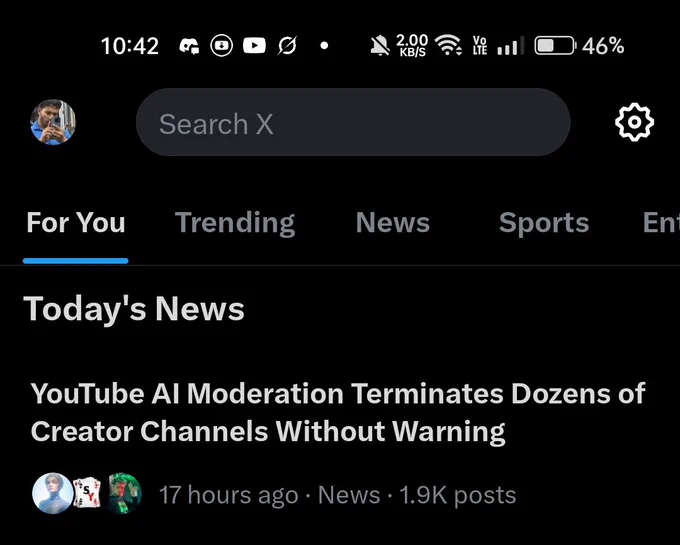This screenshot has height=545, width=680.
Task: Switch to the News tab
Action: tap(392, 222)
